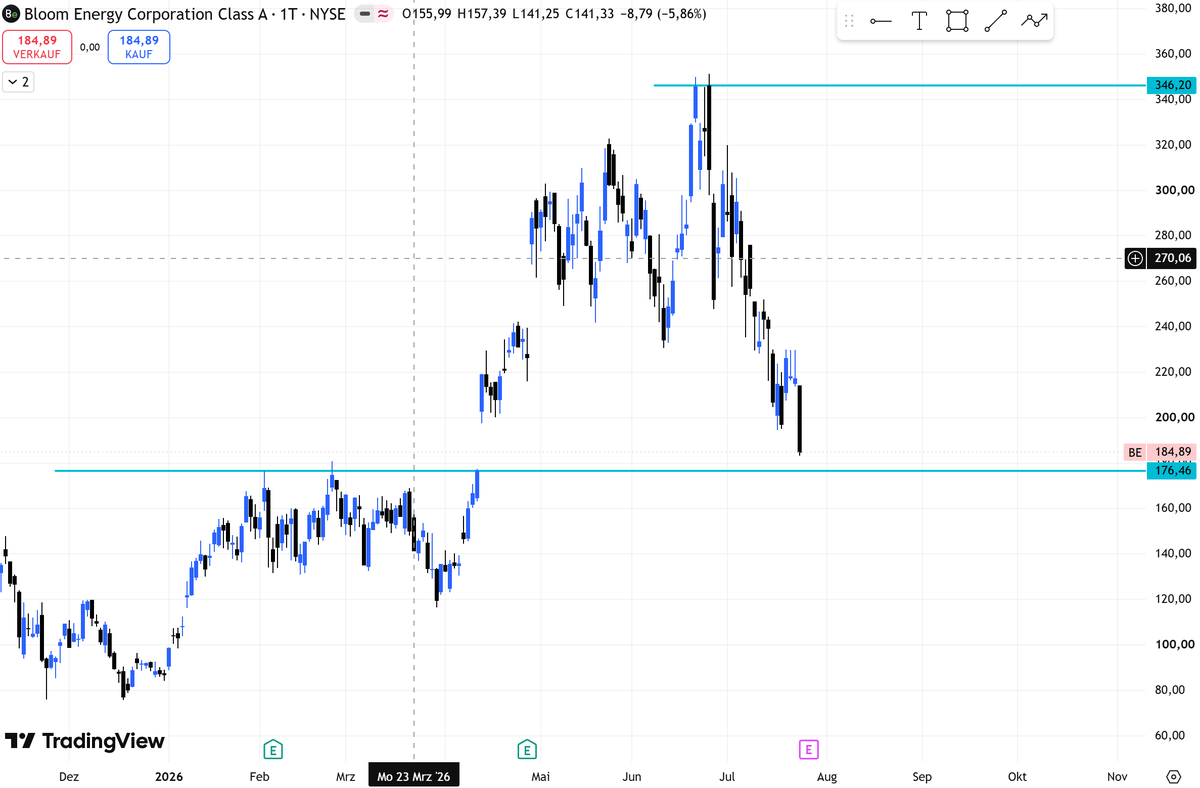This screenshot has height=788, width=1200.
Task: Open the upcoming purple earnings marker
Action: click(x=808, y=748)
